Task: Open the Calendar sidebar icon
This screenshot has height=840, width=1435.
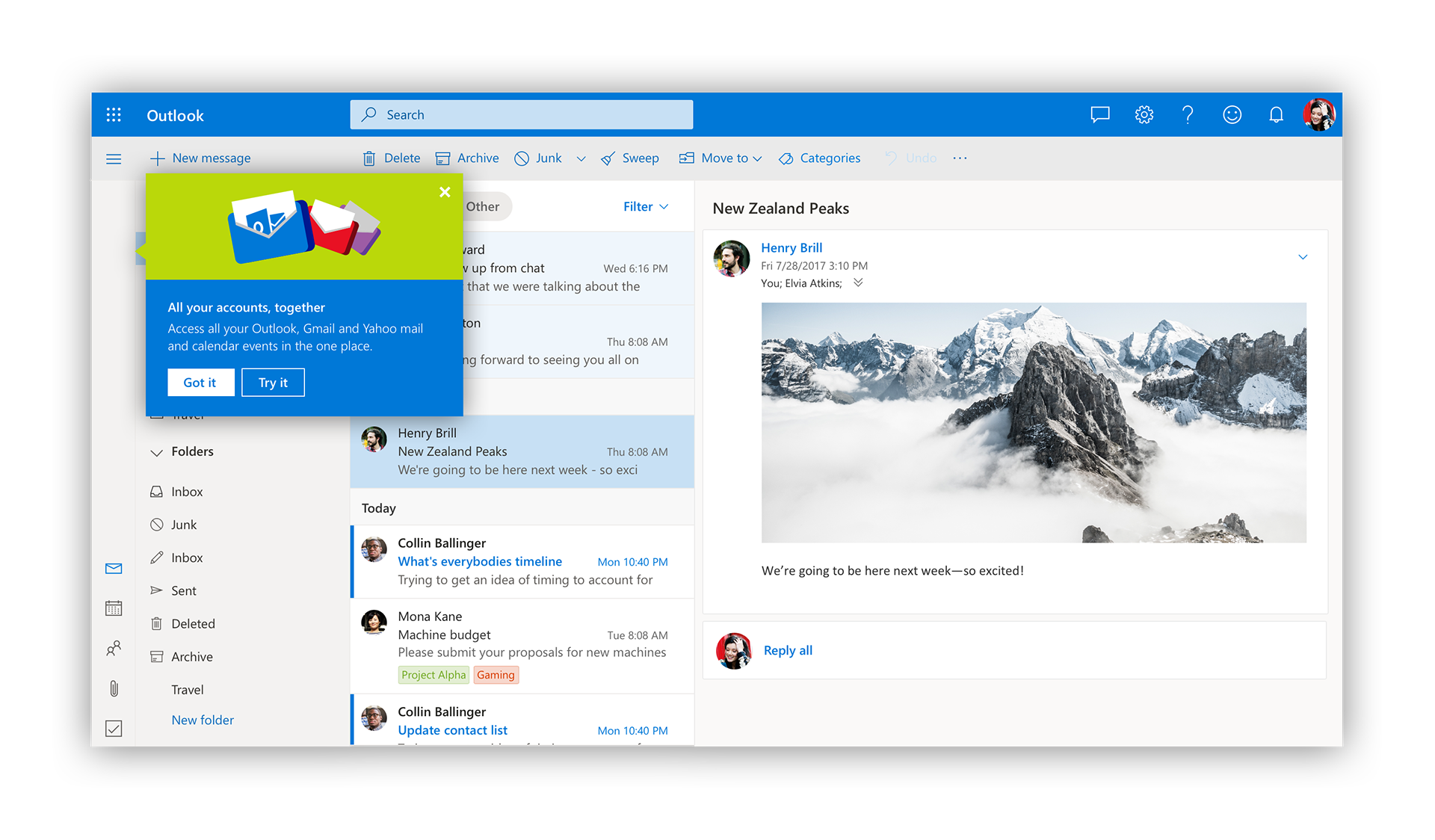Action: point(114,608)
